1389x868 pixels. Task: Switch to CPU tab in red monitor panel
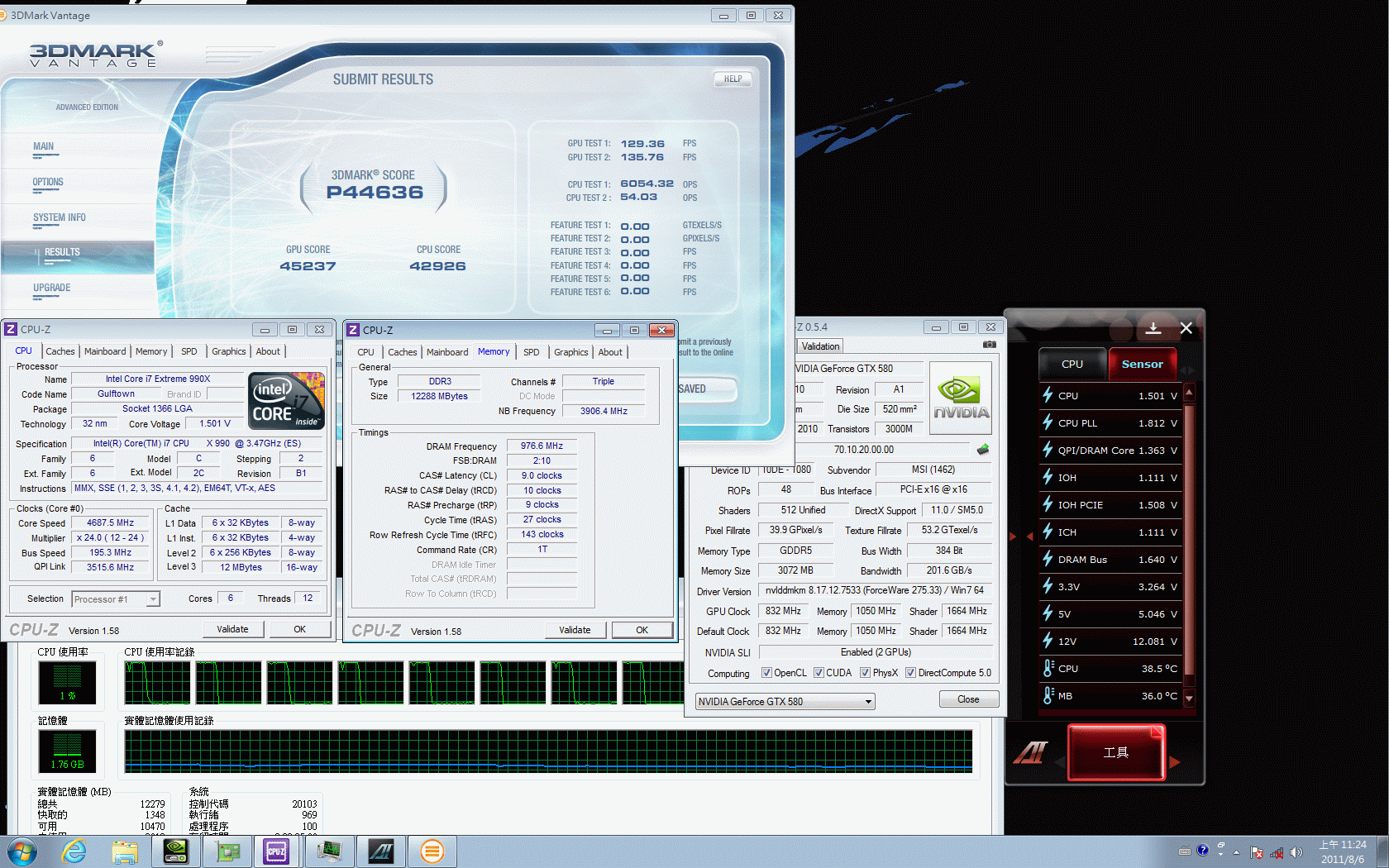[1072, 365]
